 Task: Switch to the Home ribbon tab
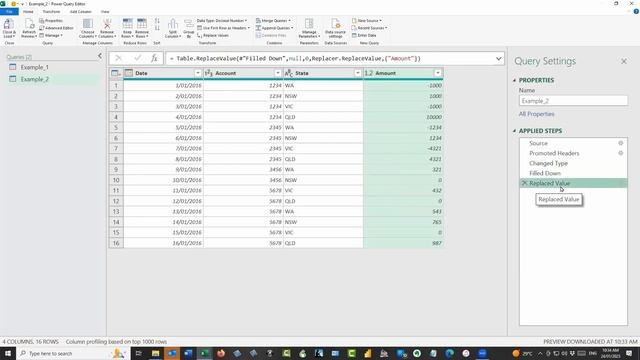(x=28, y=11)
